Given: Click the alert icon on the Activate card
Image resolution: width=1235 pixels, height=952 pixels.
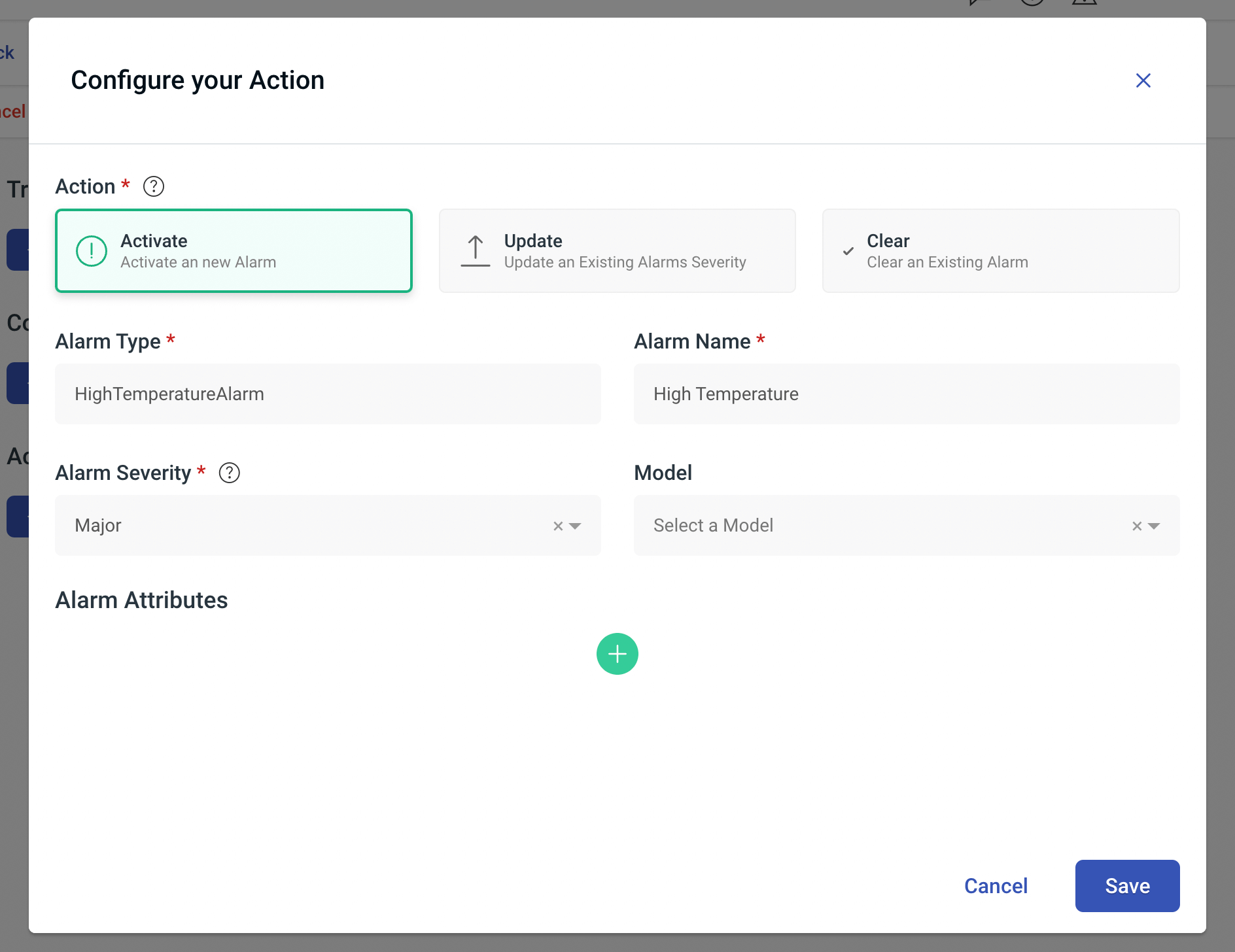Looking at the screenshot, I should pyautogui.click(x=92, y=251).
